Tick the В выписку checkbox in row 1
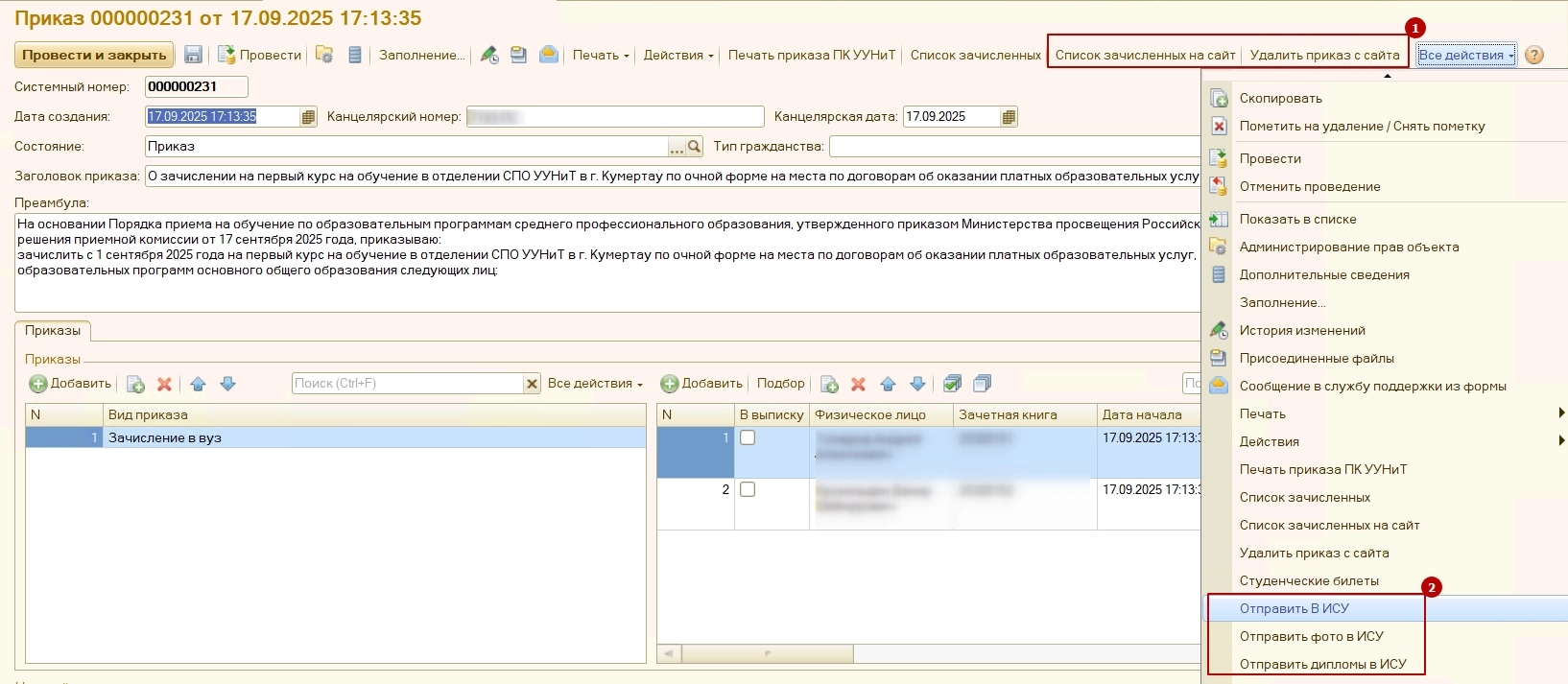1568x684 pixels. (x=748, y=438)
